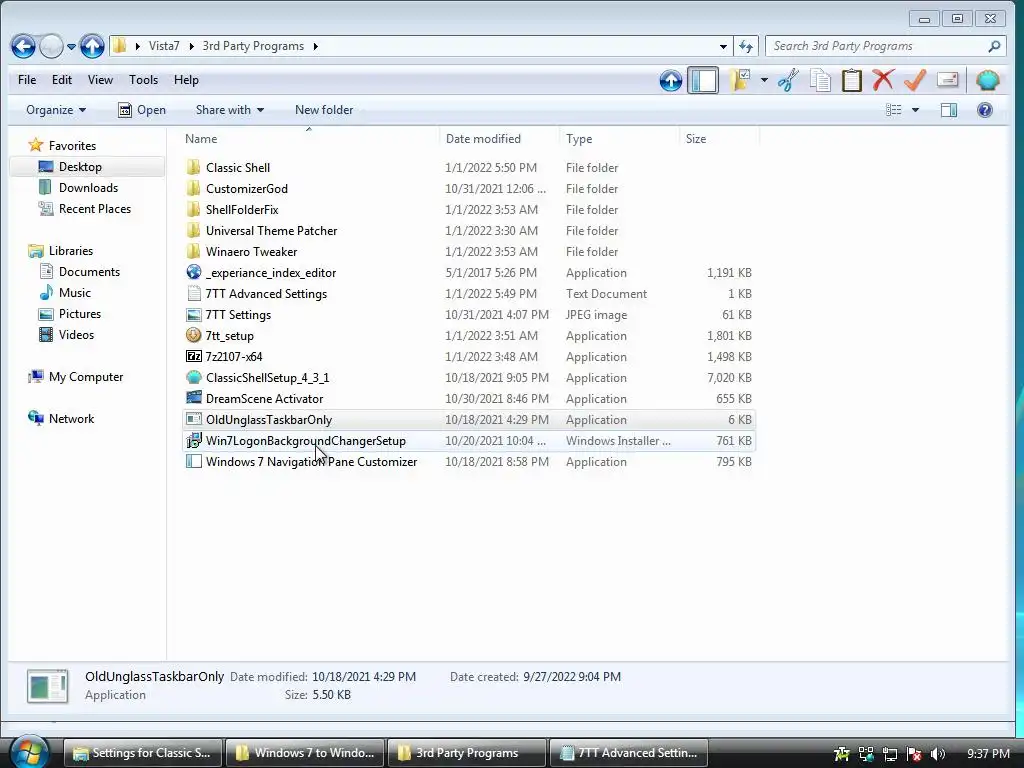This screenshot has height=768, width=1024.
Task: Click the red X Delete icon
Action: (x=883, y=80)
